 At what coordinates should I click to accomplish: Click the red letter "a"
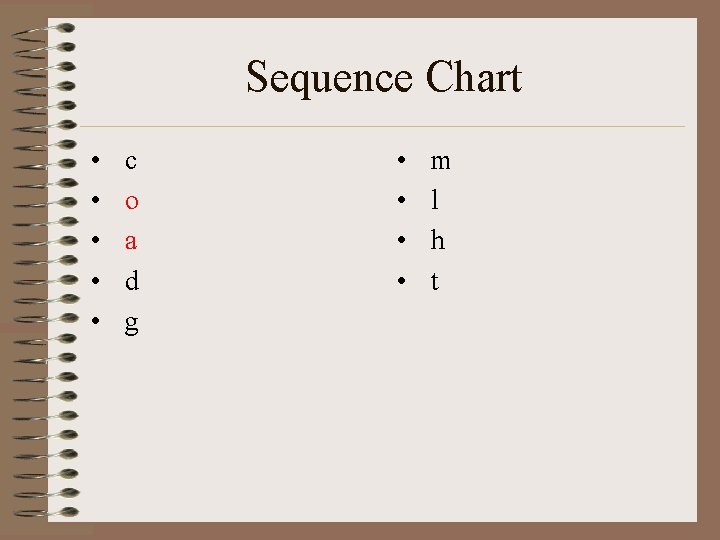coord(131,242)
